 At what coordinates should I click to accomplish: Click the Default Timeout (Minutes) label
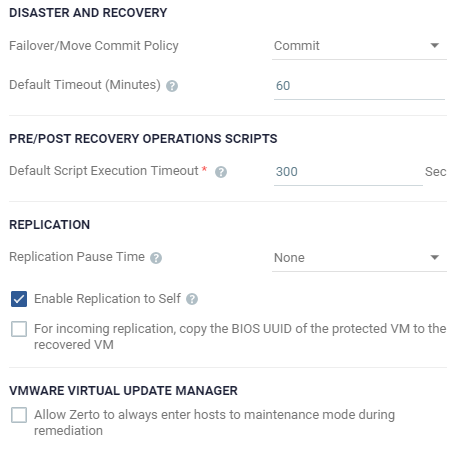coord(85,85)
